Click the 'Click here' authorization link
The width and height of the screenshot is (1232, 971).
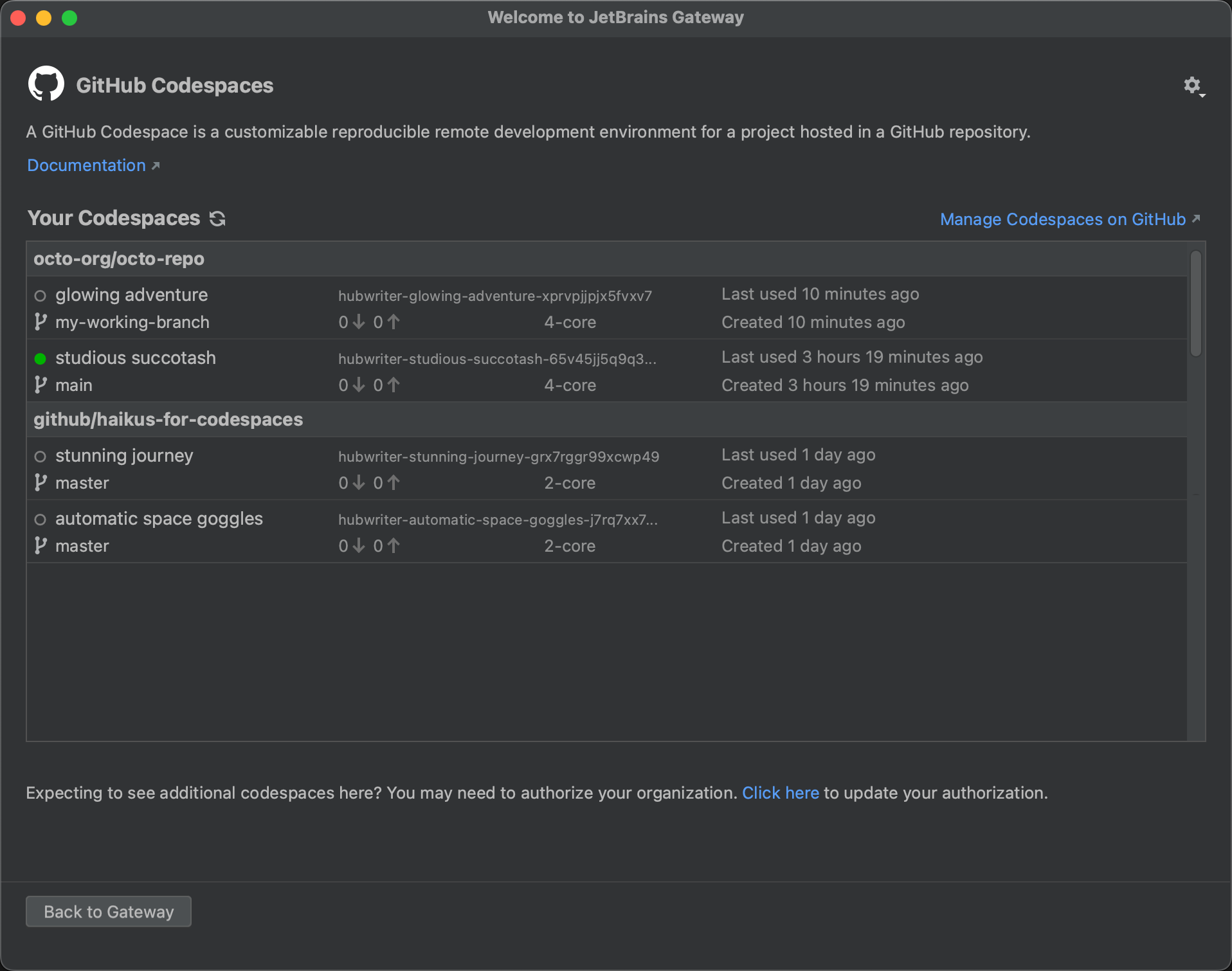point(781,793)
